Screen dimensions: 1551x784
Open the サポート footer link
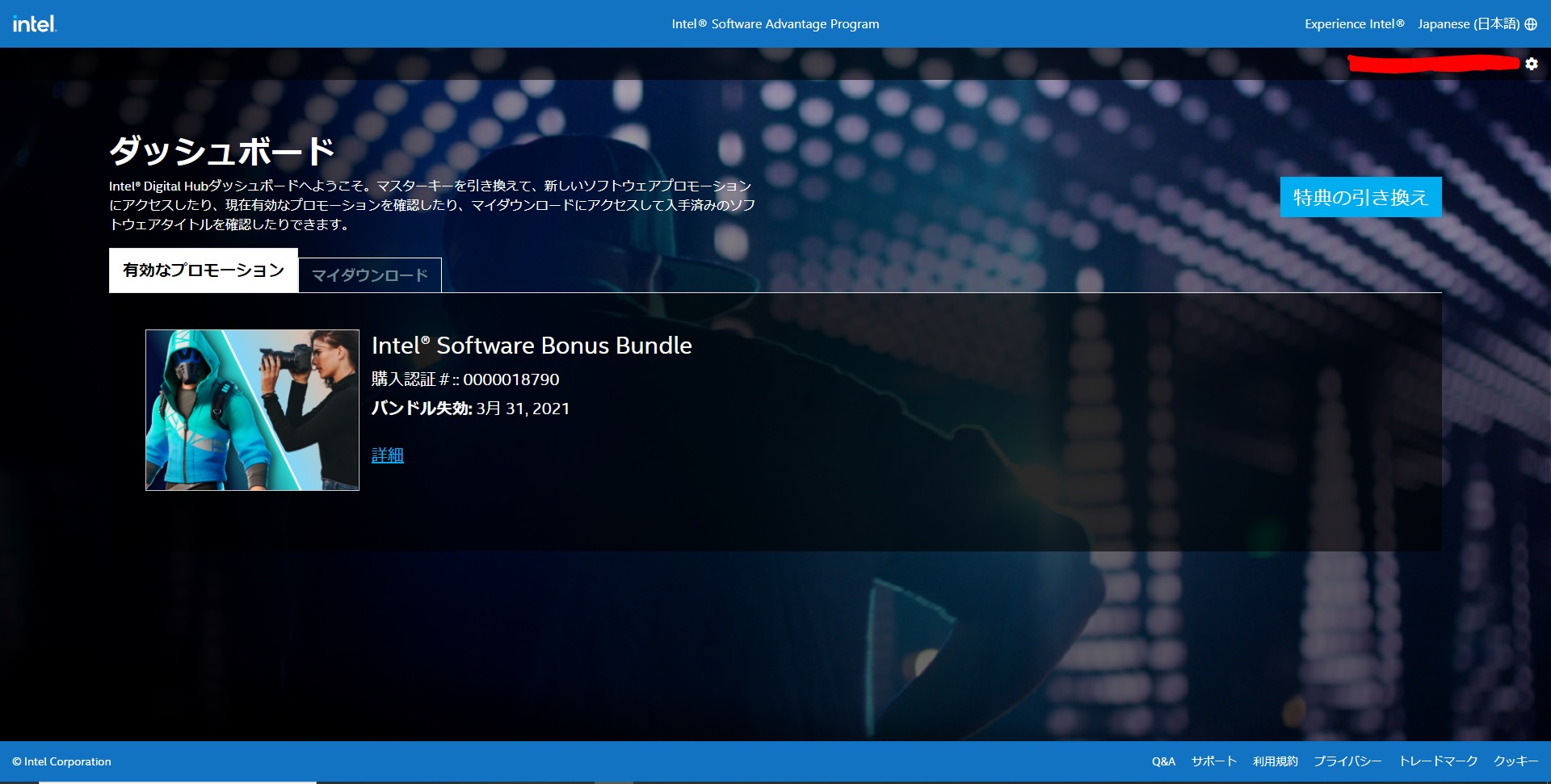tap(1214, 761)
